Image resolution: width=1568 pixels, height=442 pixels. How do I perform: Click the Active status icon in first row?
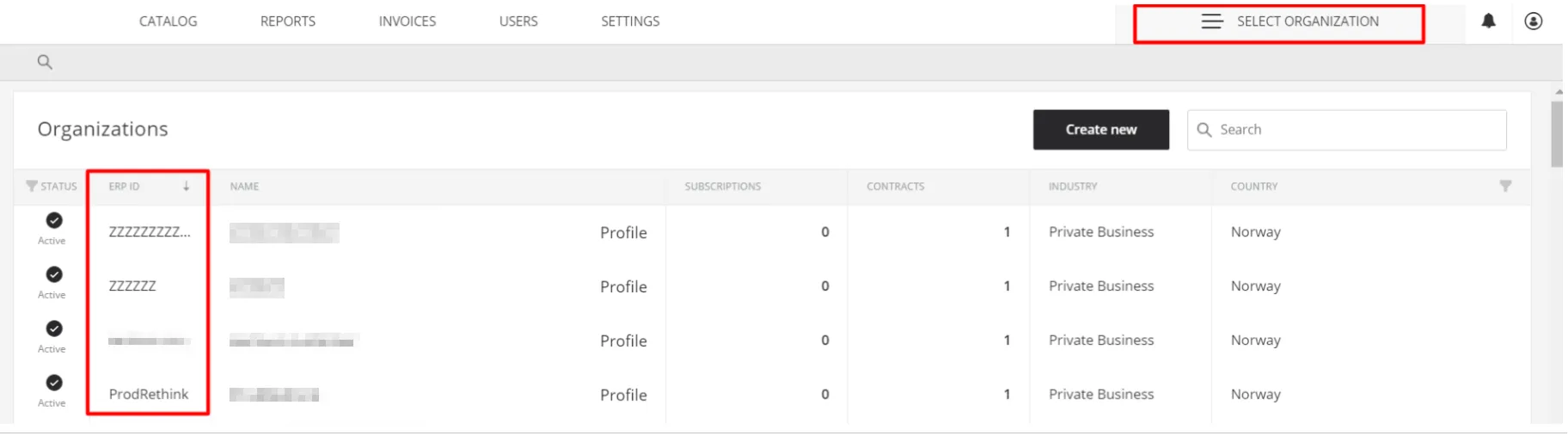54,220
